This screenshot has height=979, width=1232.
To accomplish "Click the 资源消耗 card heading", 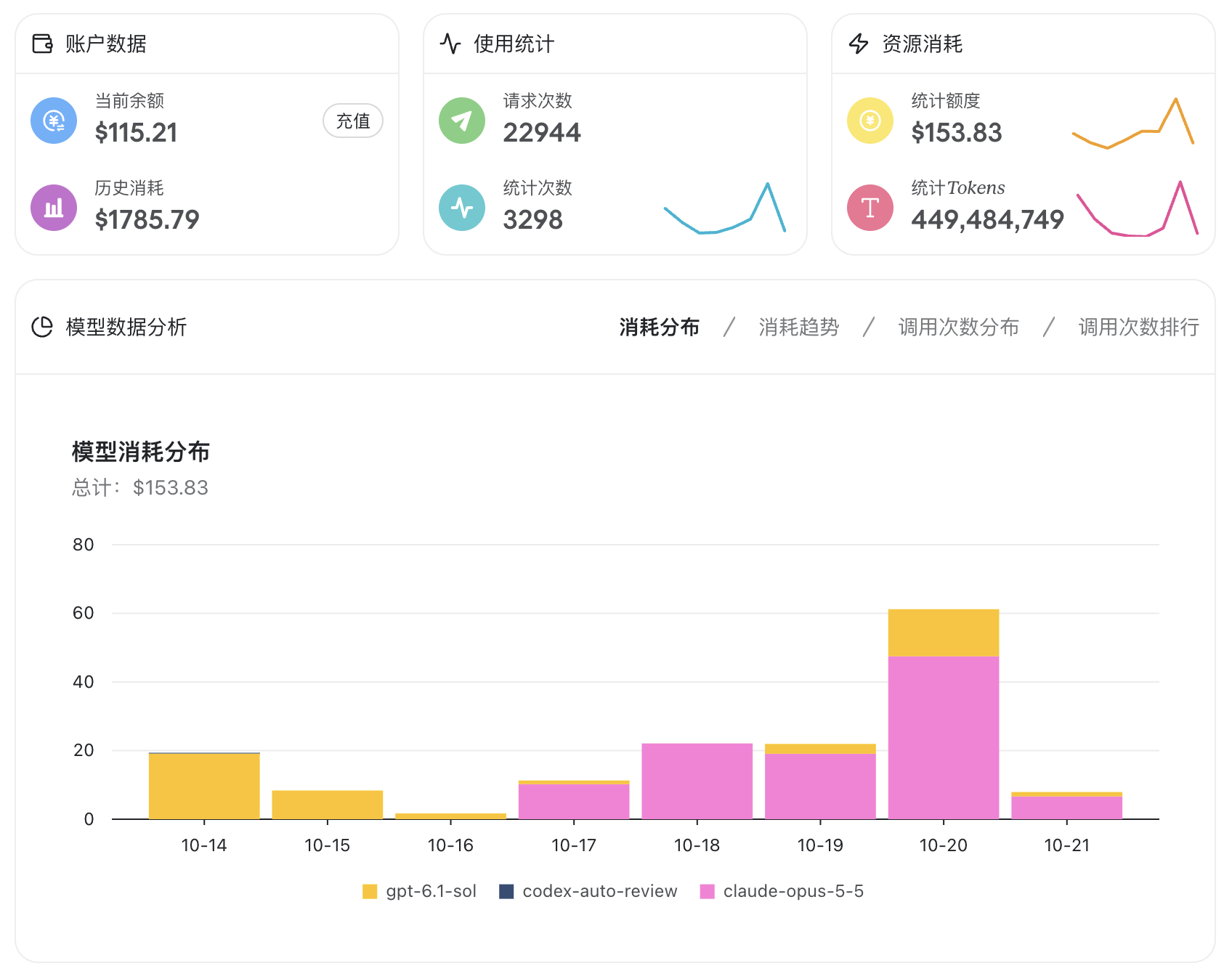I will point(923,44).
